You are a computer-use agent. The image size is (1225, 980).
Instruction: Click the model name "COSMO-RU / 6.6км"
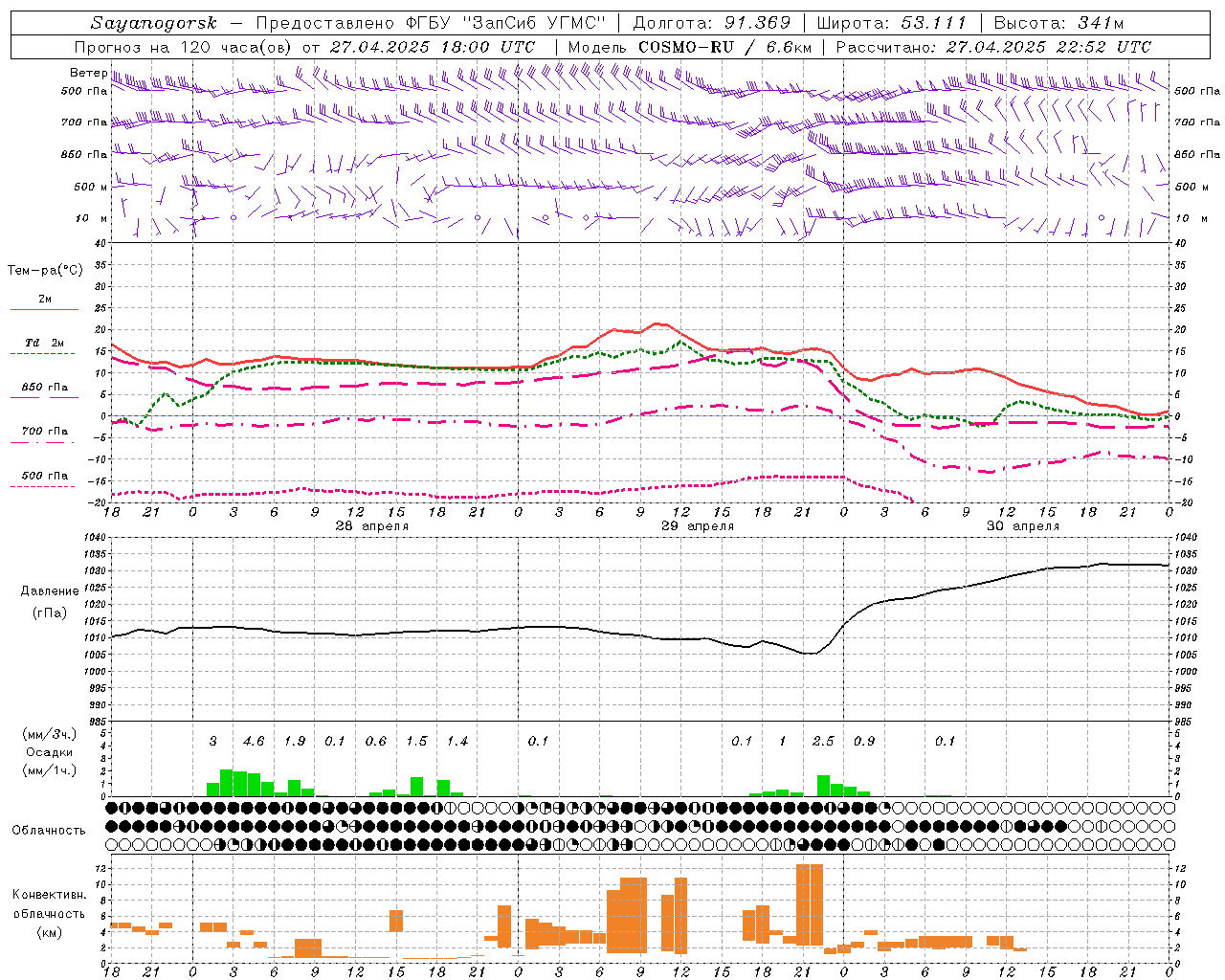tap(725, 47)
